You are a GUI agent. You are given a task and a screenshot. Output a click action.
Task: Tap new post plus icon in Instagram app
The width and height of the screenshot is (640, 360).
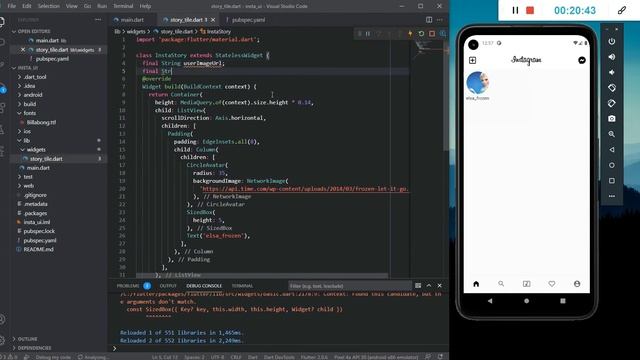coord(472,60)
